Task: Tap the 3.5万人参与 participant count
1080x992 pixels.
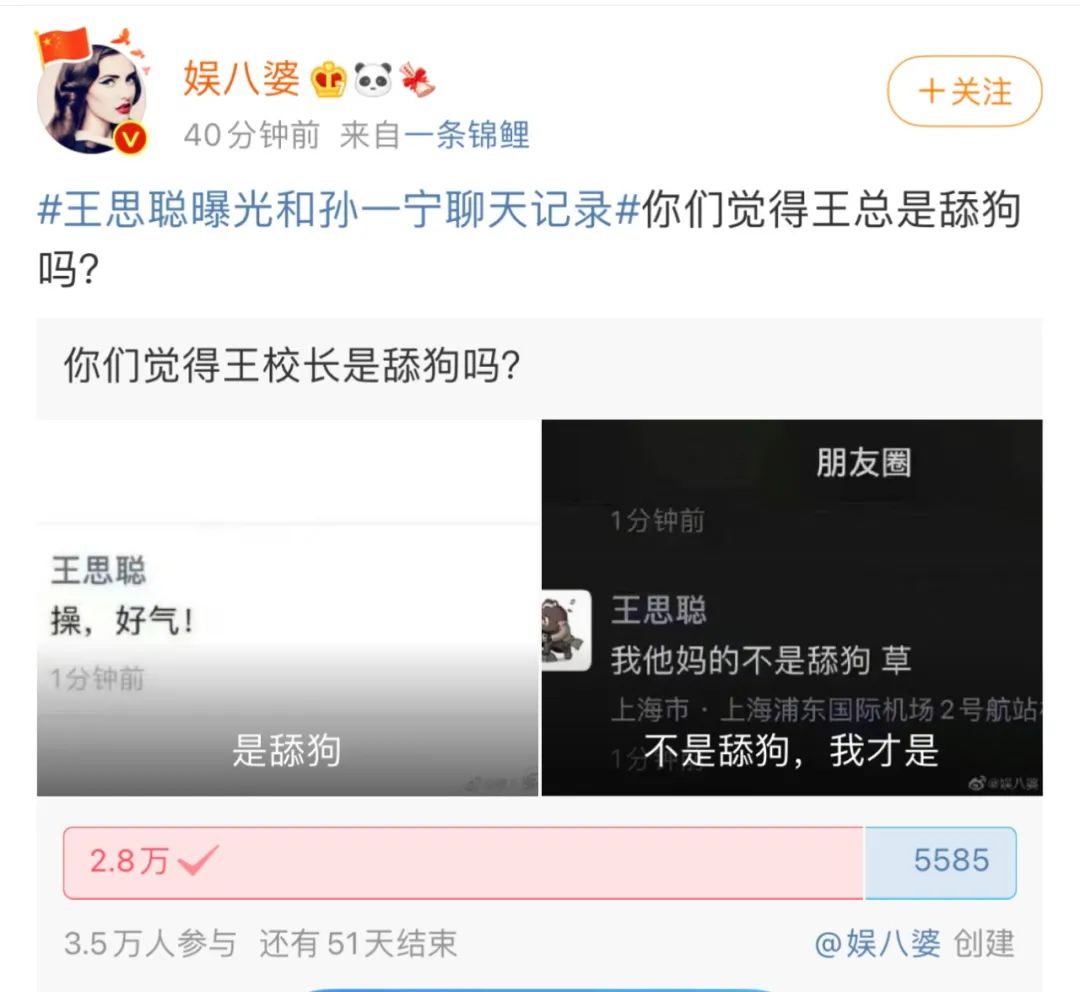Action: [x=150, y=943]
